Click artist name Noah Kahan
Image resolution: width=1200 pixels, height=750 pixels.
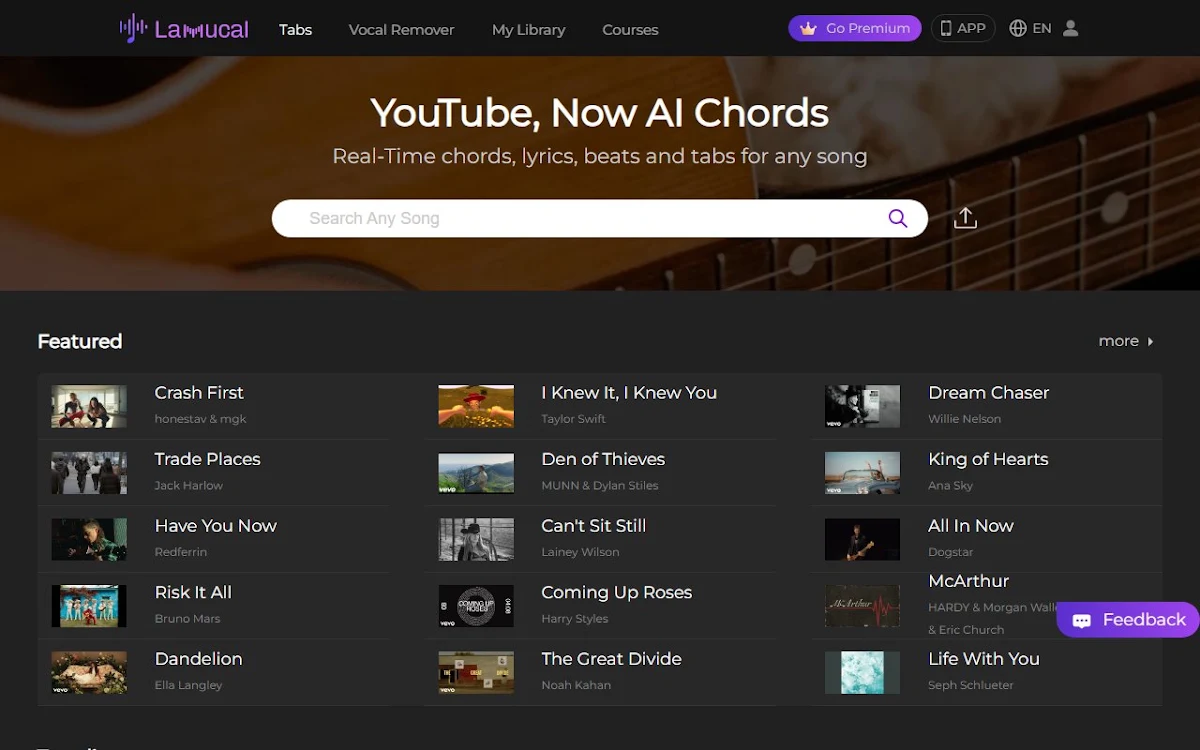click(x=576, y=685)
